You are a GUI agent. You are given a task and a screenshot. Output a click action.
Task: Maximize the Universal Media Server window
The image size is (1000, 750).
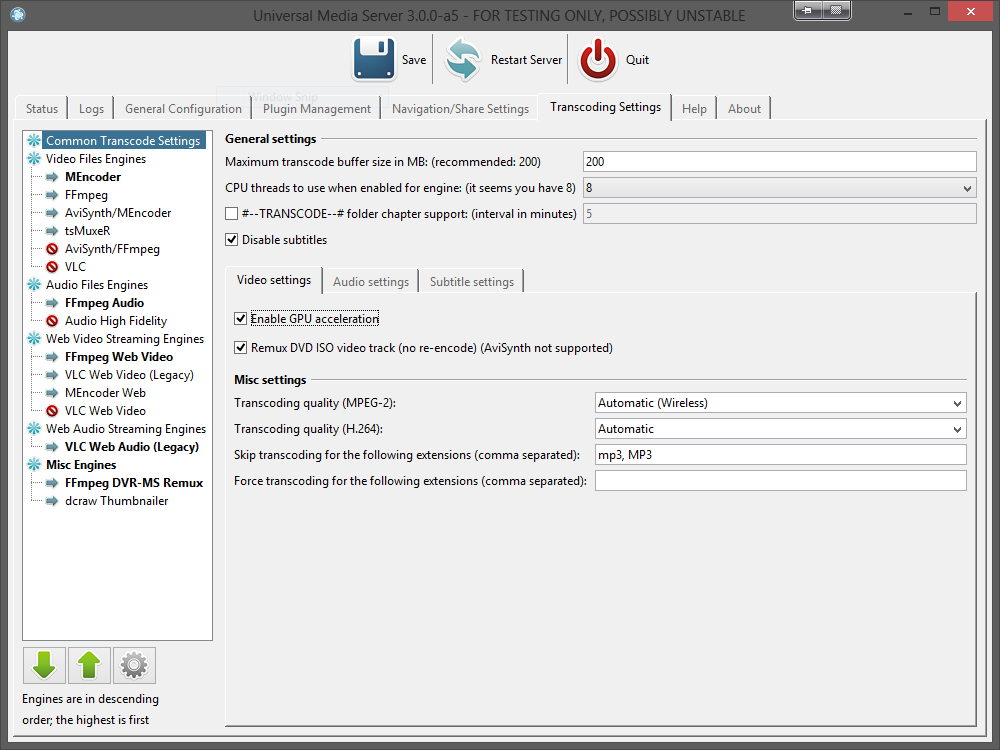pyautogui.click(x=934, y=11)
